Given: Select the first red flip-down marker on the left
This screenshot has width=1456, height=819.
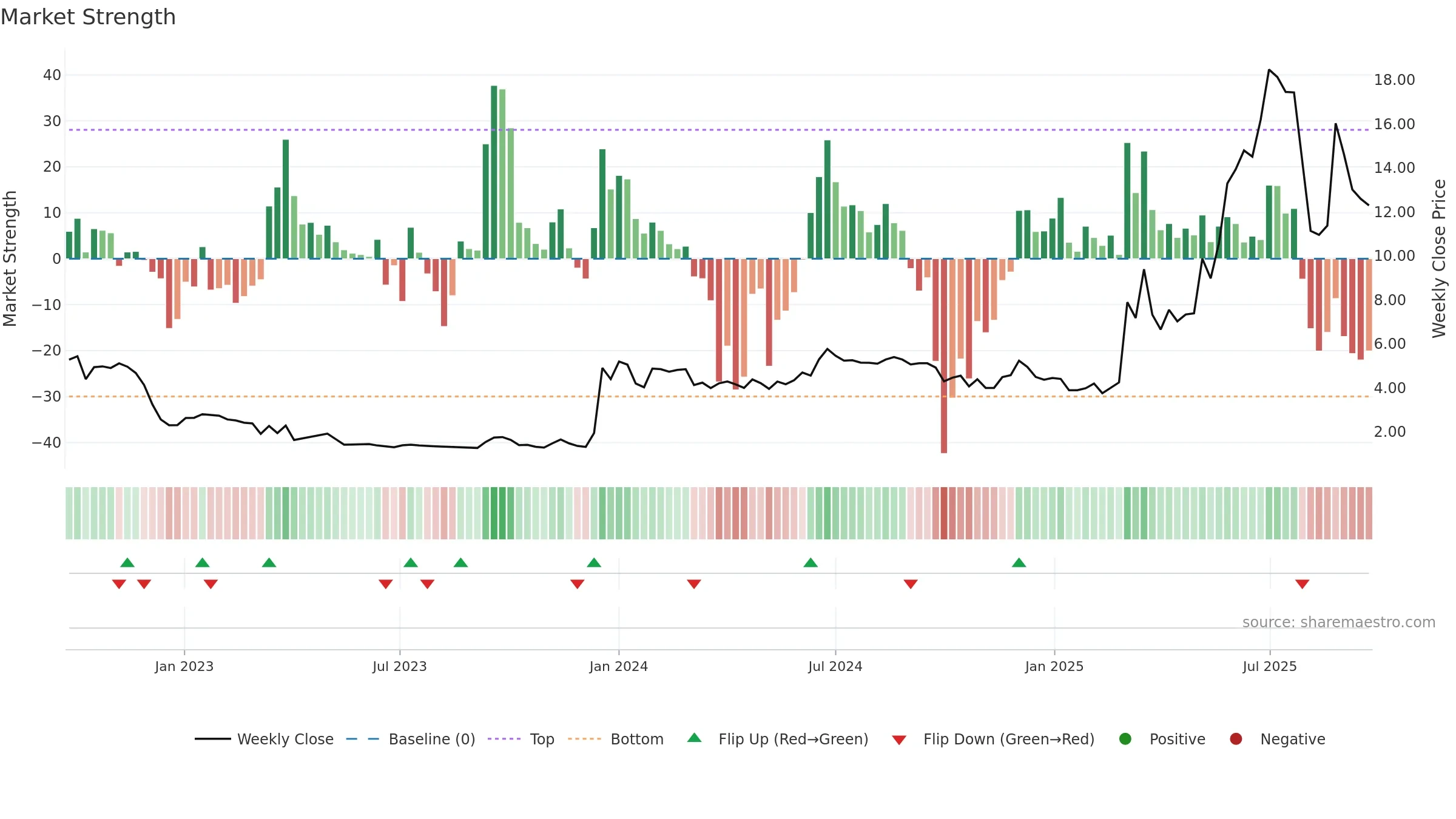Looking at the screenshot, I should (119, 584).
